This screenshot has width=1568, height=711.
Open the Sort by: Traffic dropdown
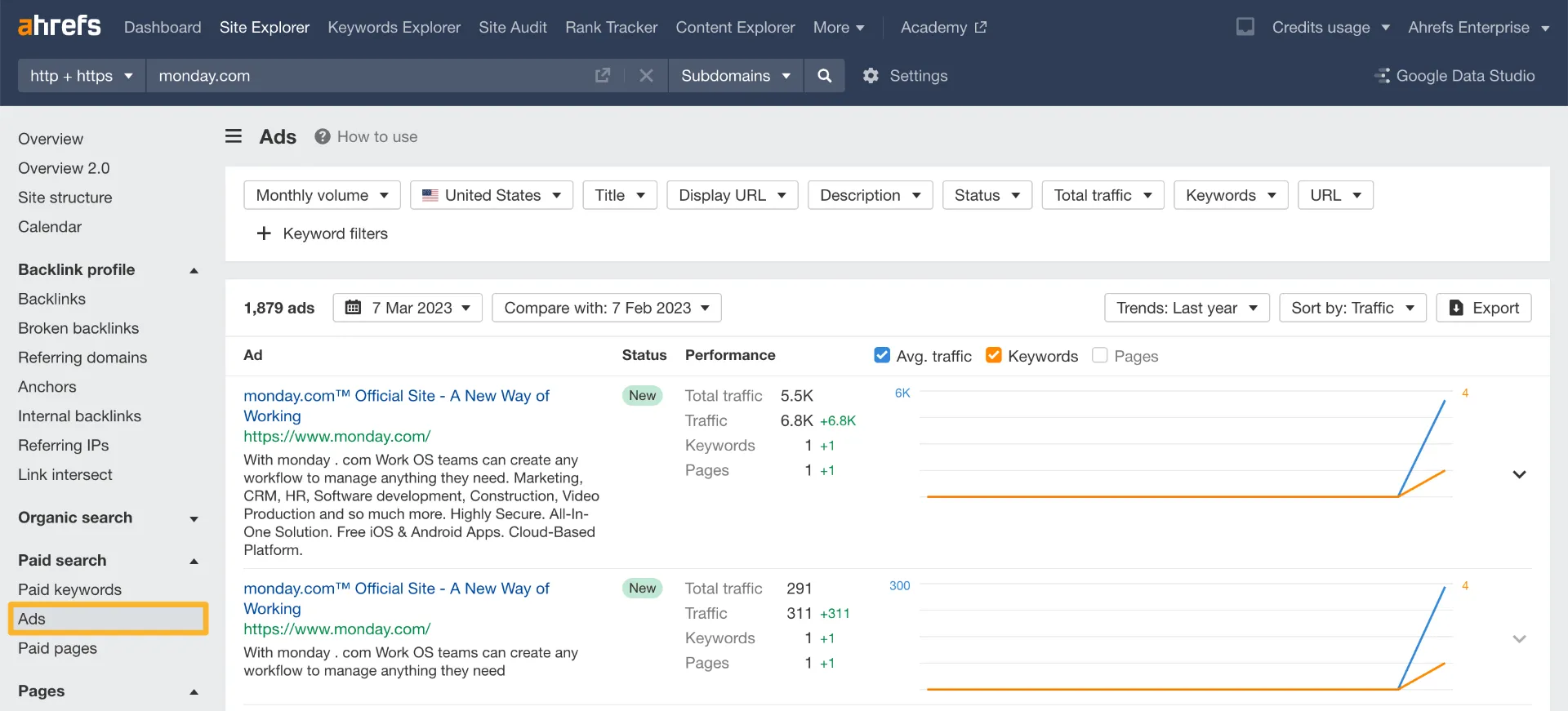tap(1352, 308)
